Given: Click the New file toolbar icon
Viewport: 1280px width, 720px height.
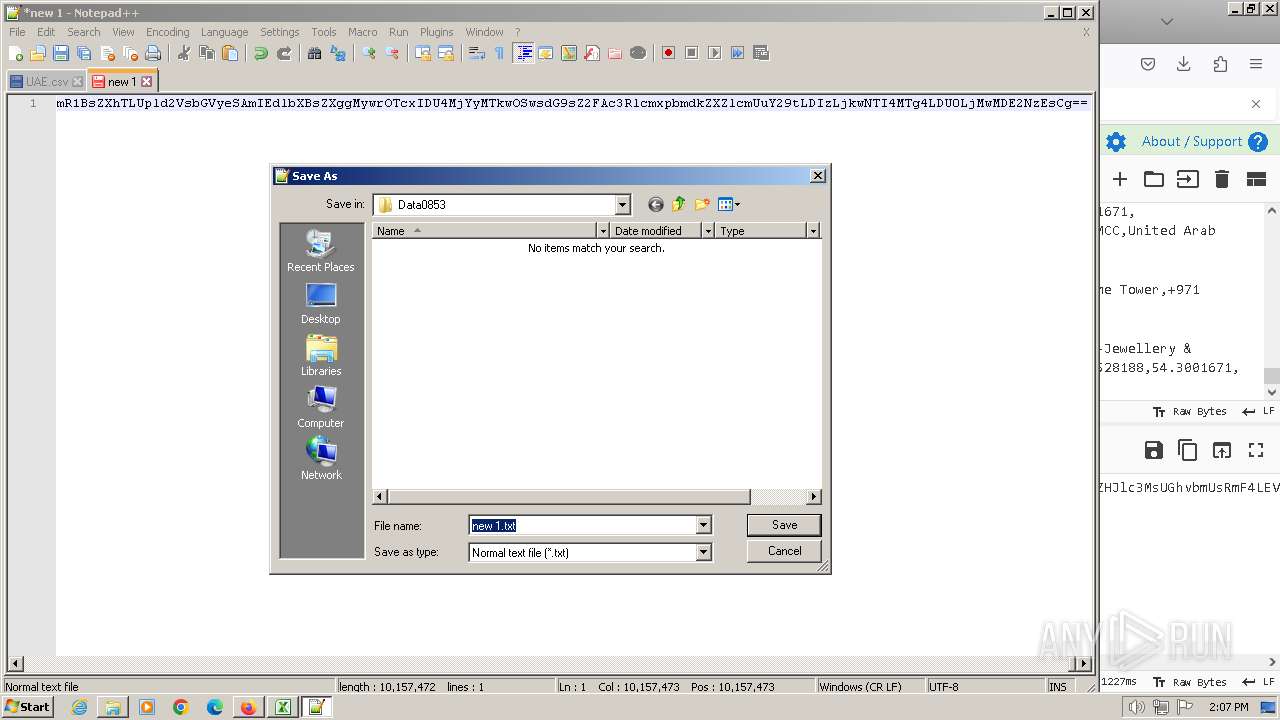Looking at the screenshot, I should 16,53.
